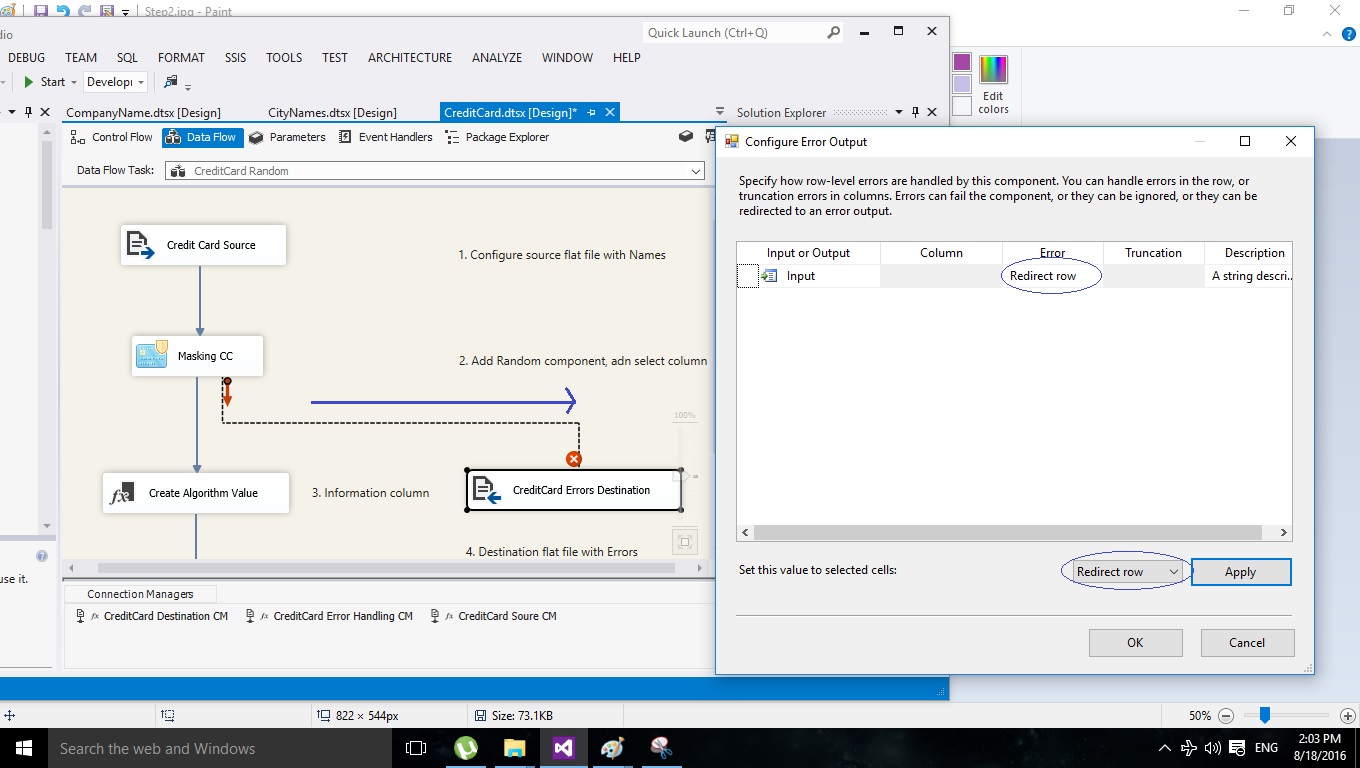The image size is (1360, 768).
Task: Click the Credit Card Source flat file icon
Action: (141, 245)
